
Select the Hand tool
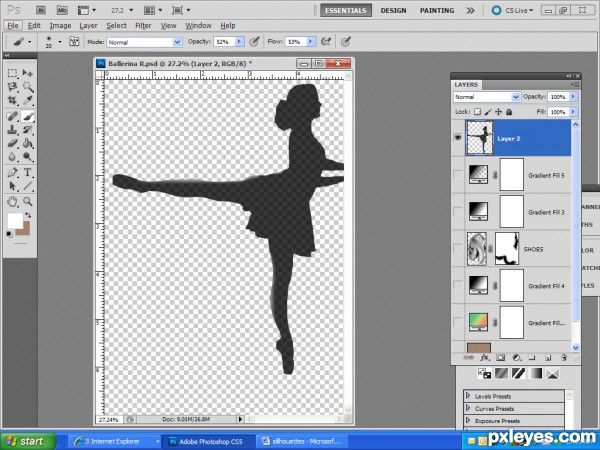click(x=12, y=201)
